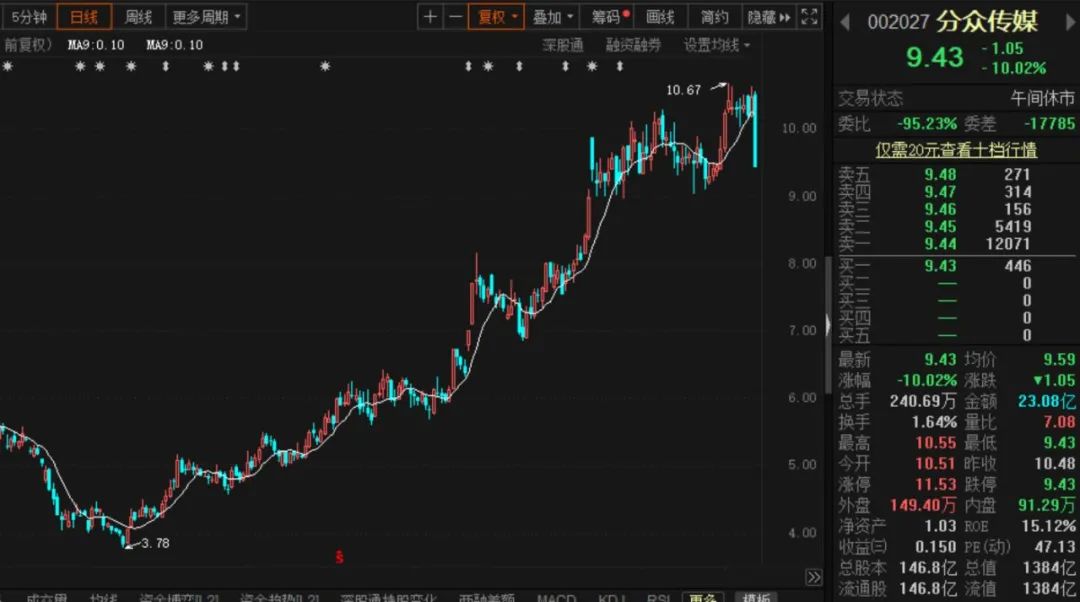This screenshot has width=1080, height=602.
Task: Switch to 5分钟 period tab
Action: pyautogui.click(x=29, y=17)
